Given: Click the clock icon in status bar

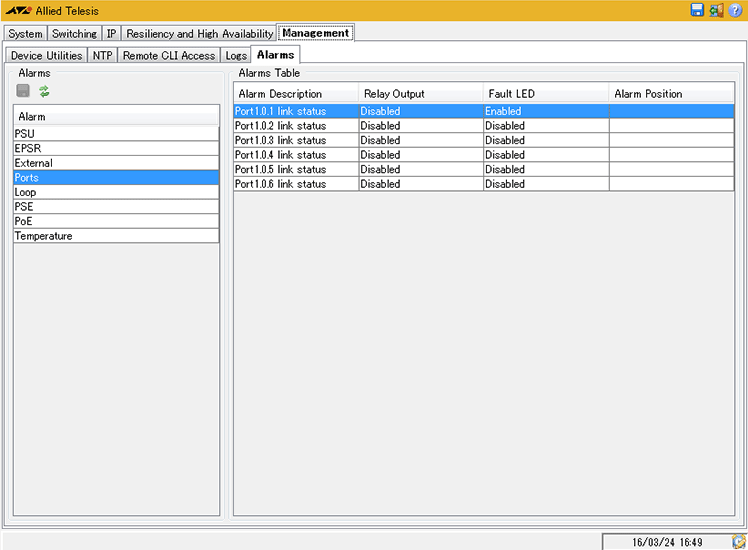Looking at the screenshot, I should click(x=738, y=541).
